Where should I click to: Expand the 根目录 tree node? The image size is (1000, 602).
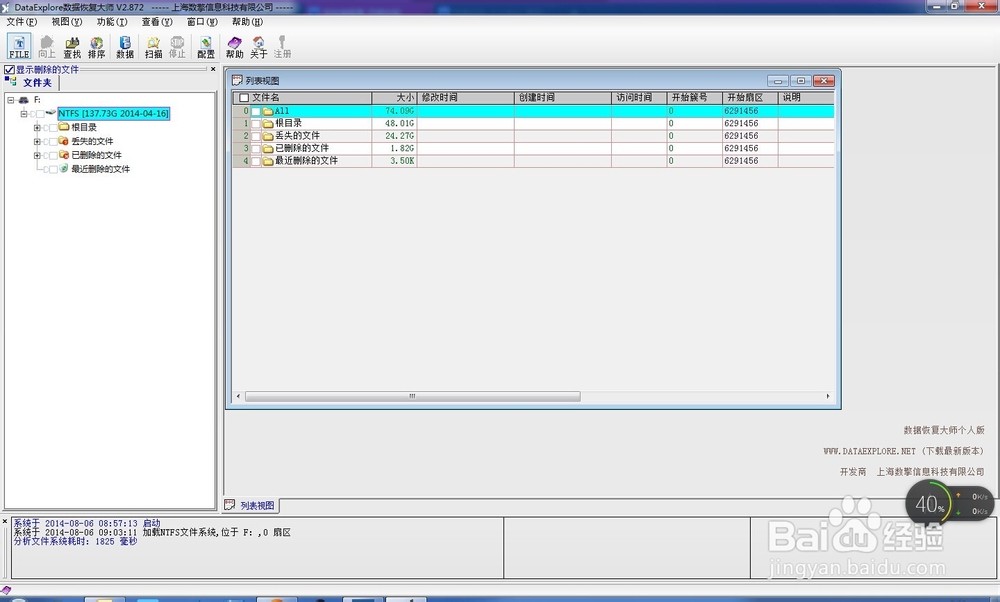tap(37, 128)
